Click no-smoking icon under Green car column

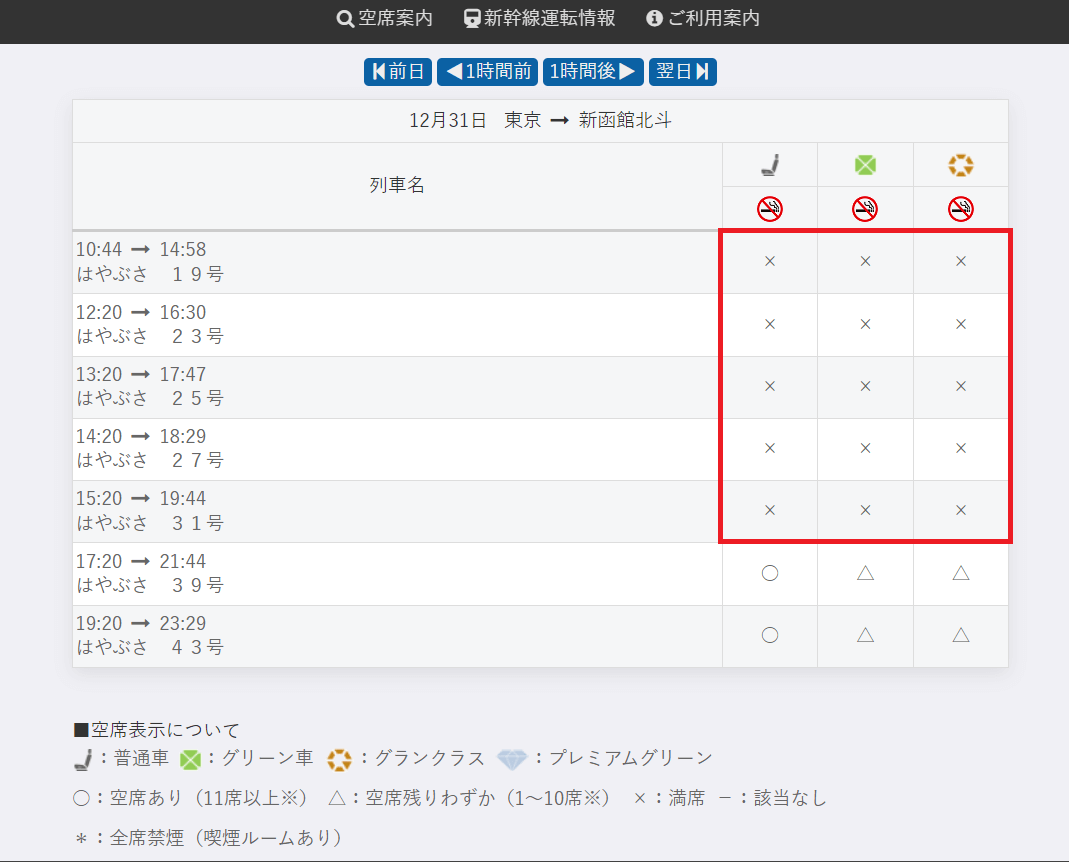pos(865,209)
